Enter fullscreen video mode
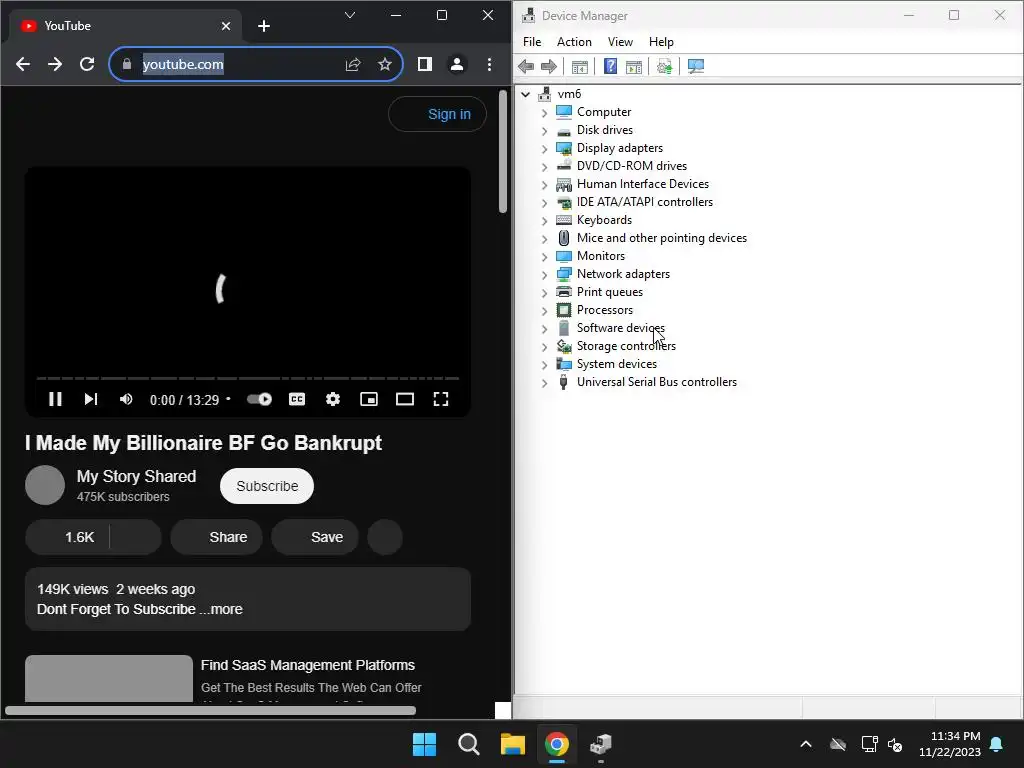 click(x=441, y=399)
